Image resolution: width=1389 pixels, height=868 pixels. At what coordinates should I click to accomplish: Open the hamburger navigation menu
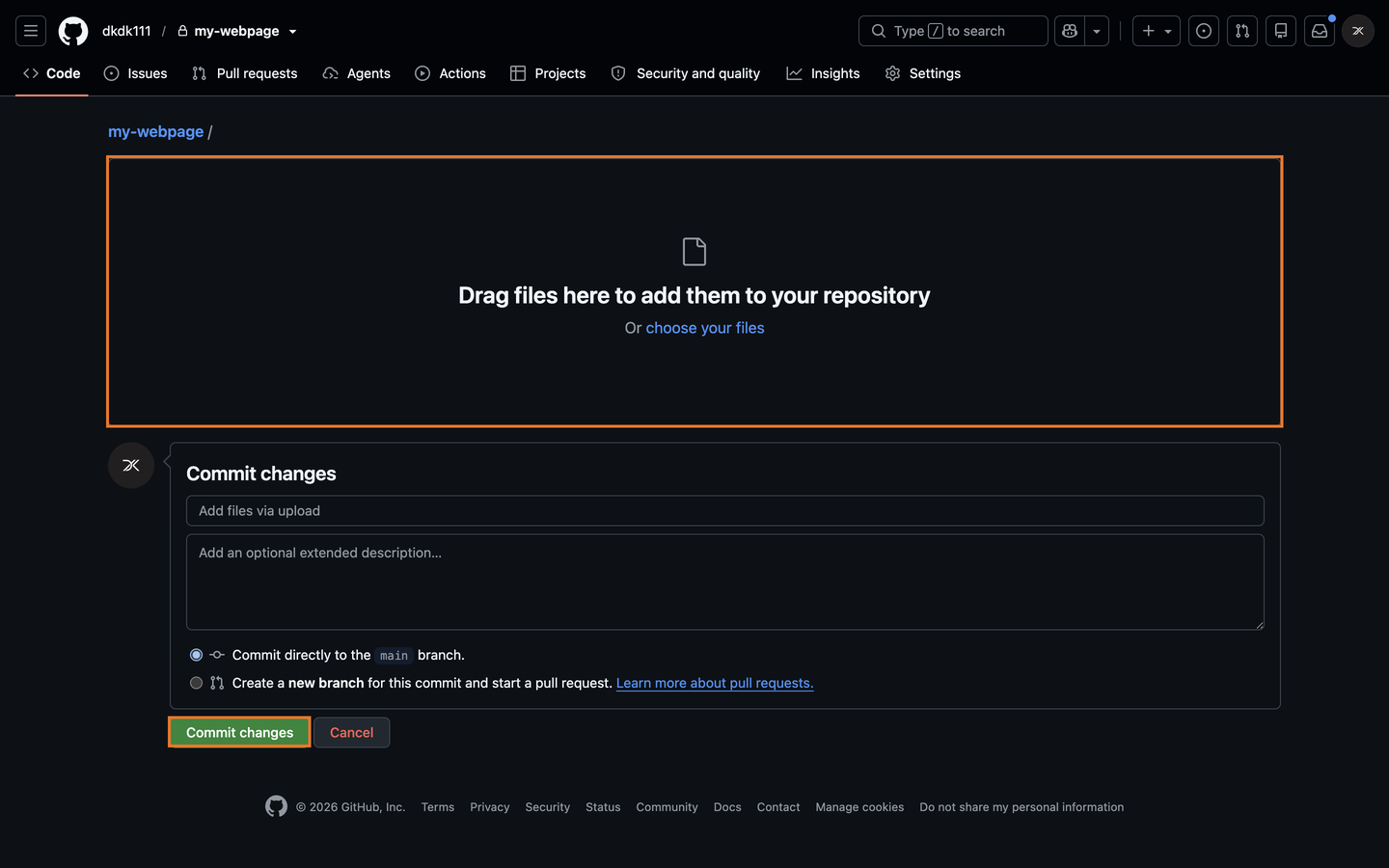[x=31, y=31]
